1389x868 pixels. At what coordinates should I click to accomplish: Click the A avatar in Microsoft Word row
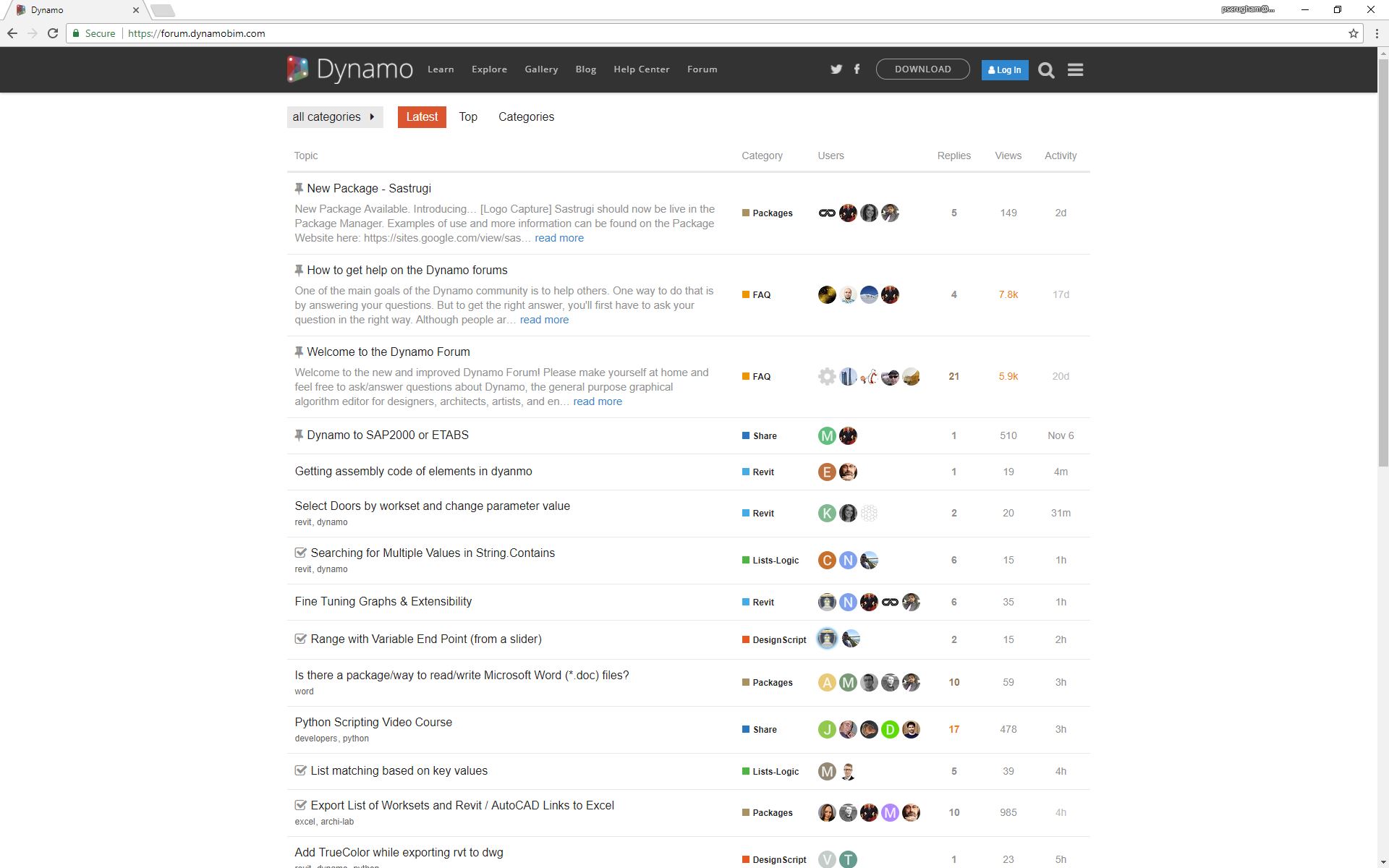827,682
